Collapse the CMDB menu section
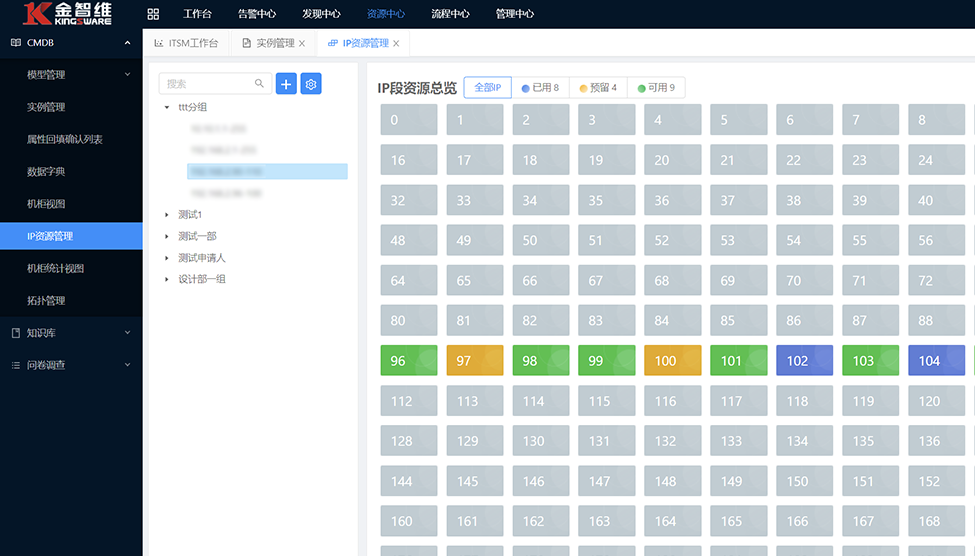The width and height of the screenshot is (975, 556). tap(127, 42)
